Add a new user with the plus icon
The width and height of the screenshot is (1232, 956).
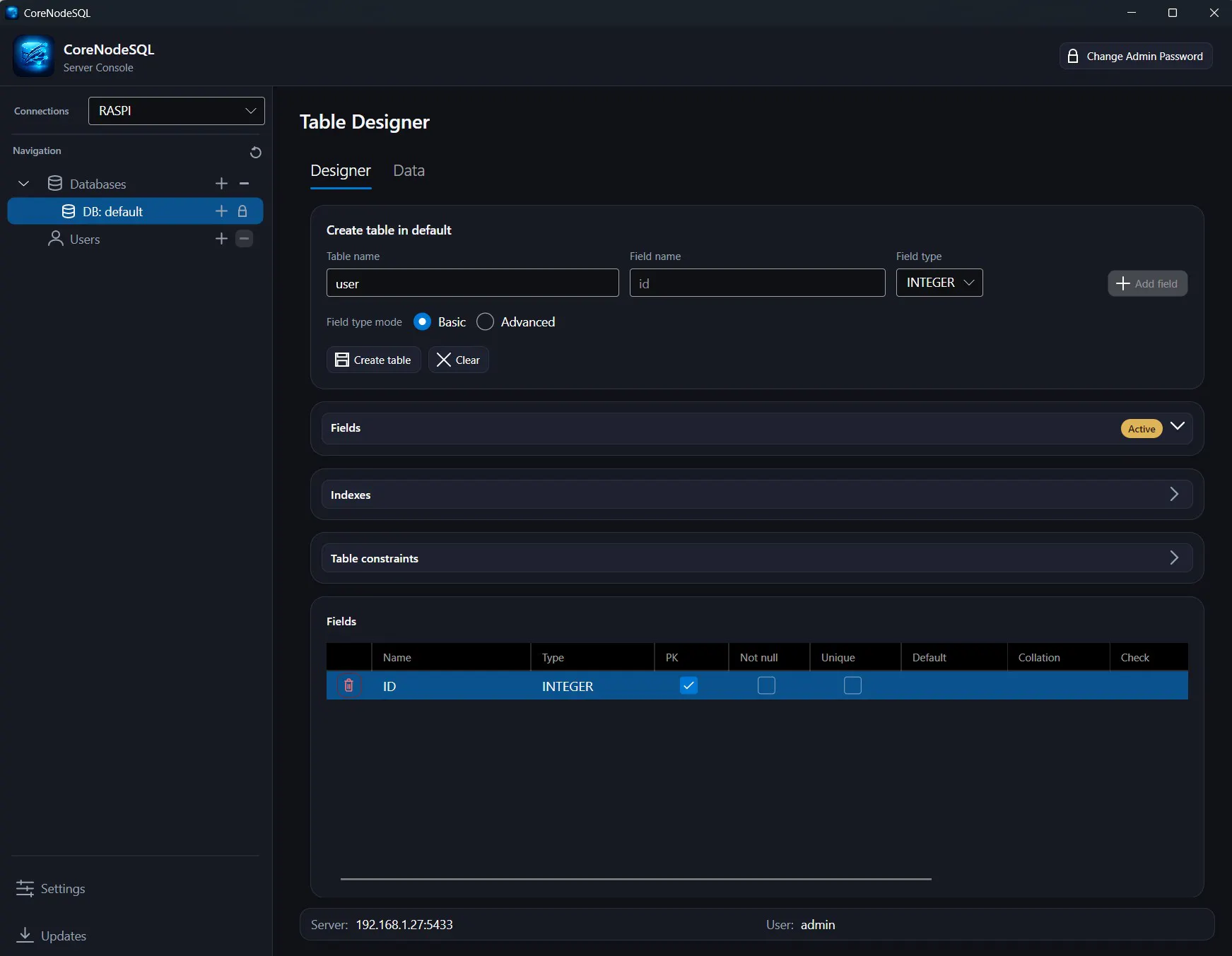pos(221,239)
